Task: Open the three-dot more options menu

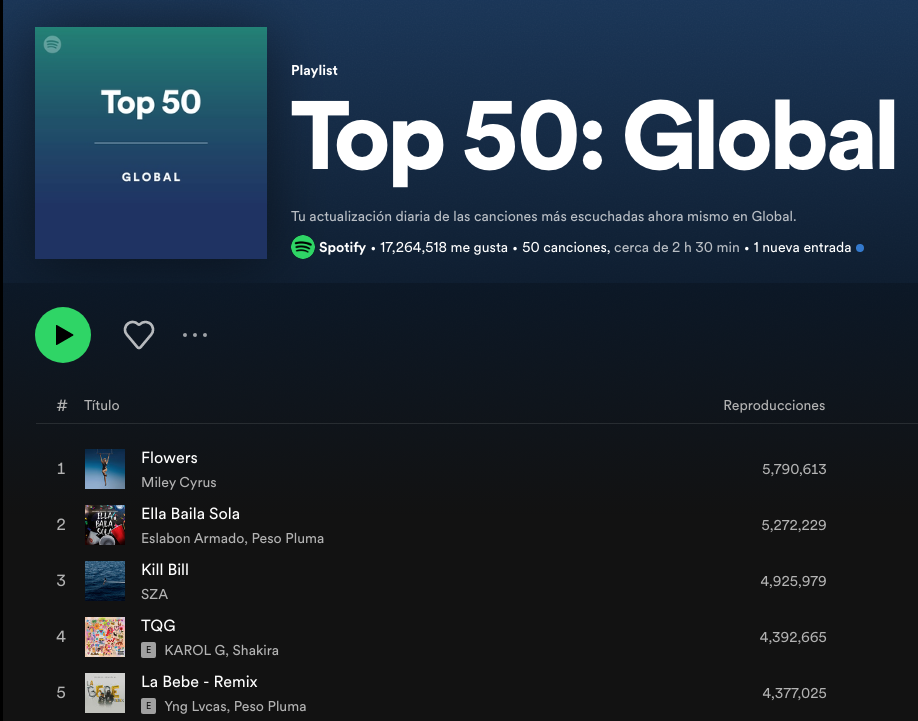Action: coord(195,335)
